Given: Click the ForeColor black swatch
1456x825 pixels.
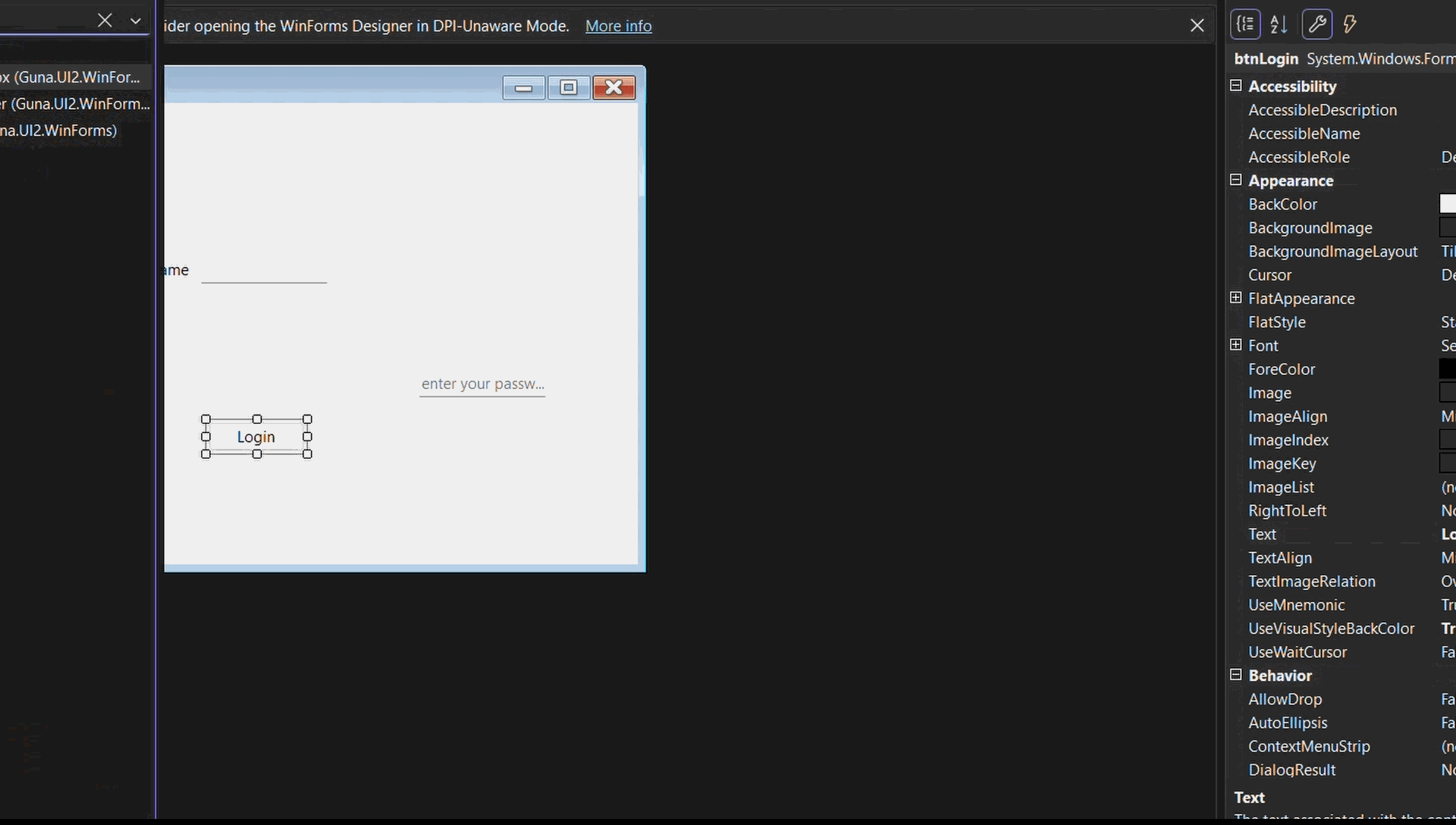Looking at the screenshot, I should 1448,369.
